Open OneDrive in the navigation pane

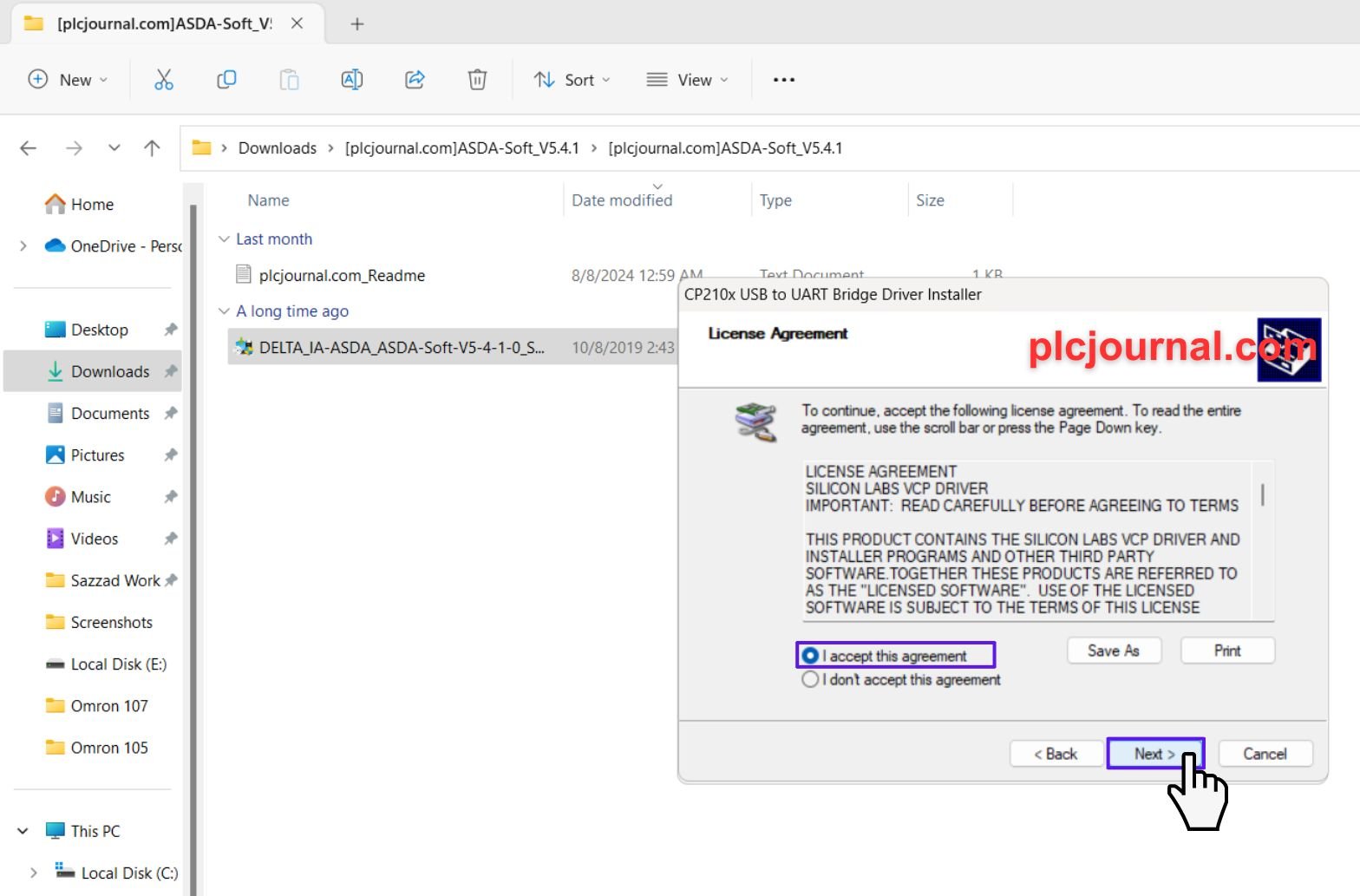[113, 246]
